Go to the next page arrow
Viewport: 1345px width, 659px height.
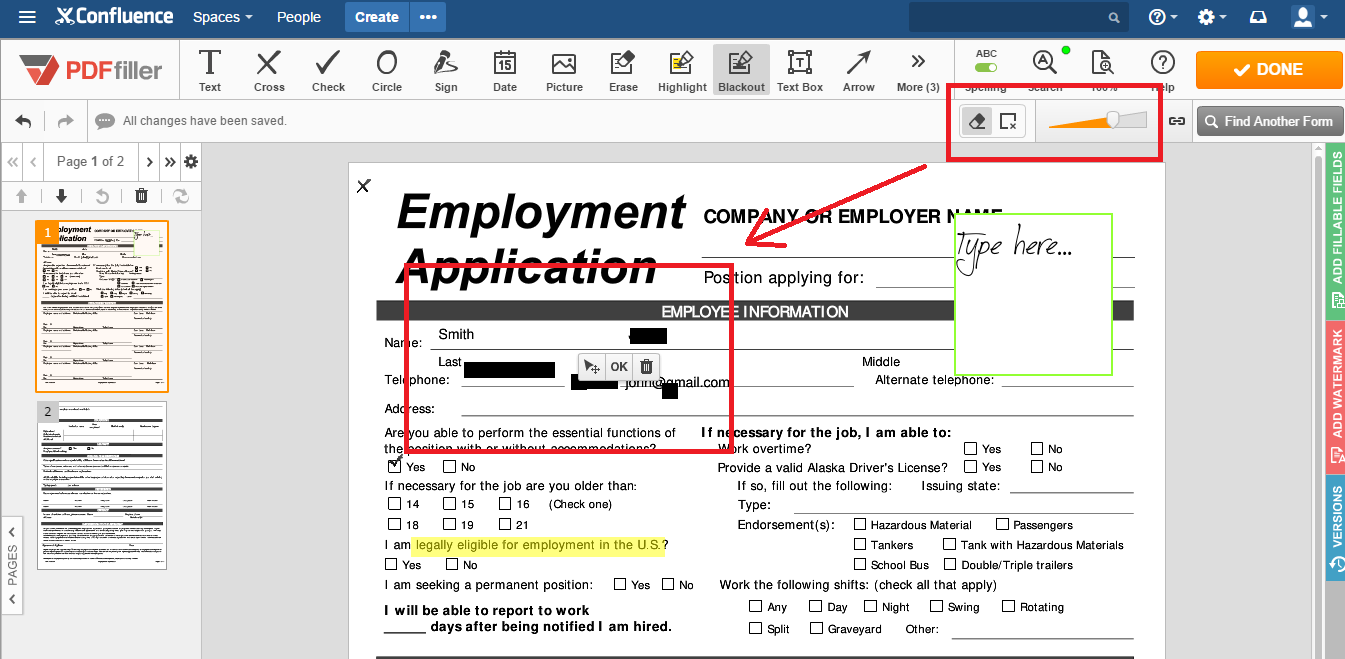(x=150, y=161)
